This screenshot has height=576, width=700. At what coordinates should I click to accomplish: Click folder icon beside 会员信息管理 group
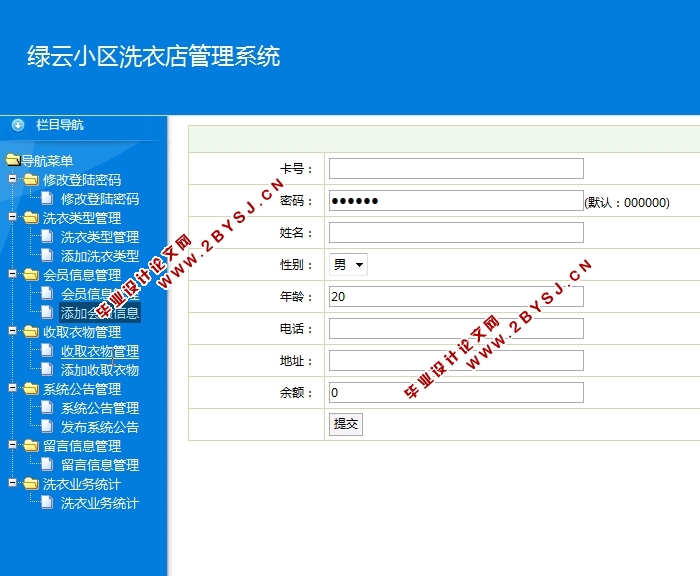coord(31,274)
